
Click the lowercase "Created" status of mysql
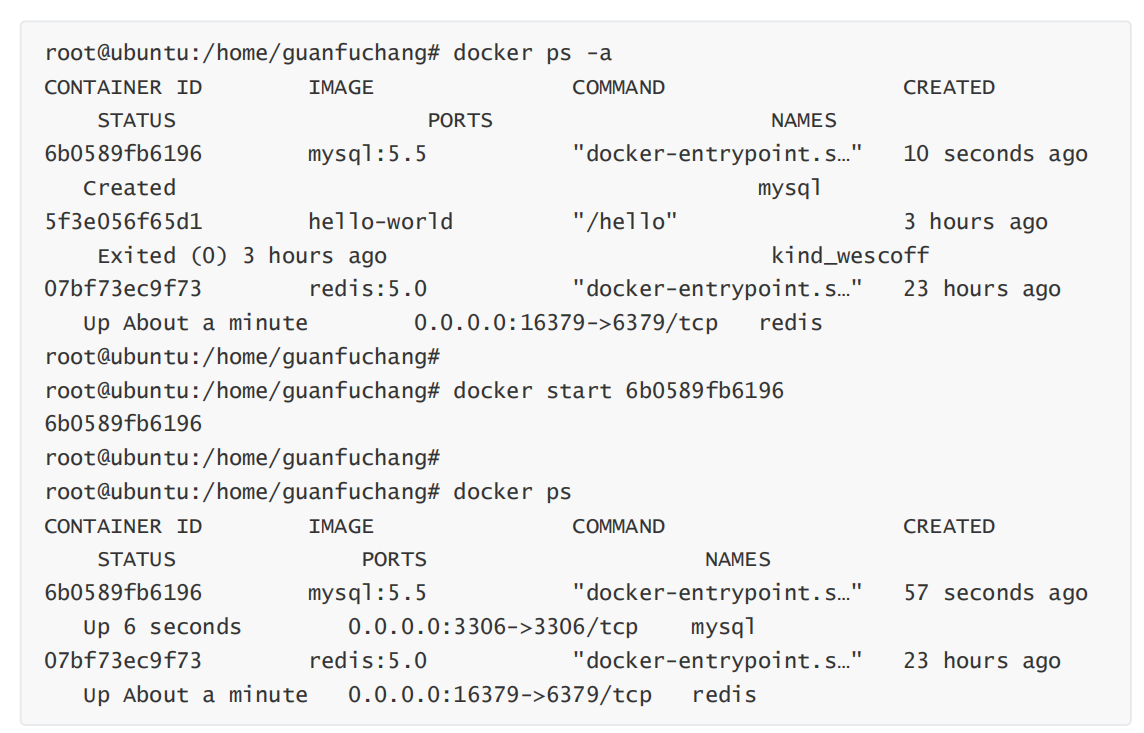(x=129, y=188)
